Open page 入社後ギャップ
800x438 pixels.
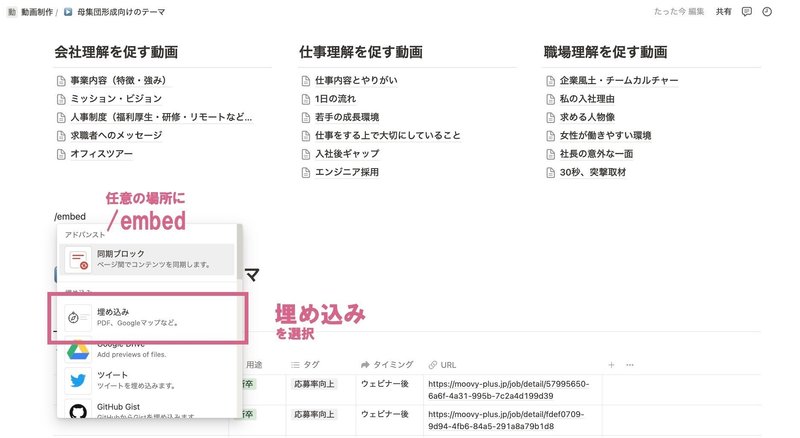pyautogui.click(x=346, y=154)
